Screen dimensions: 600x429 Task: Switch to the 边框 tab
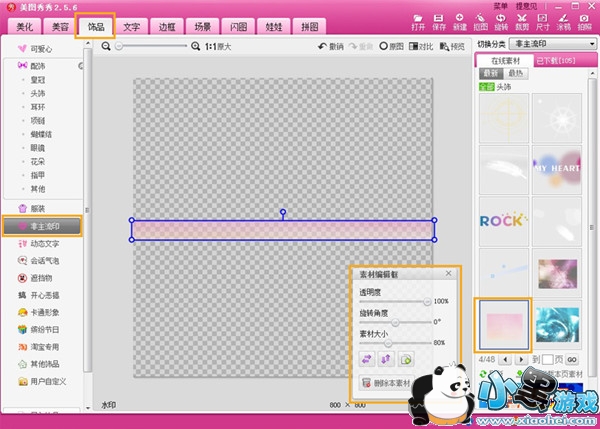(x=167, y=28)
